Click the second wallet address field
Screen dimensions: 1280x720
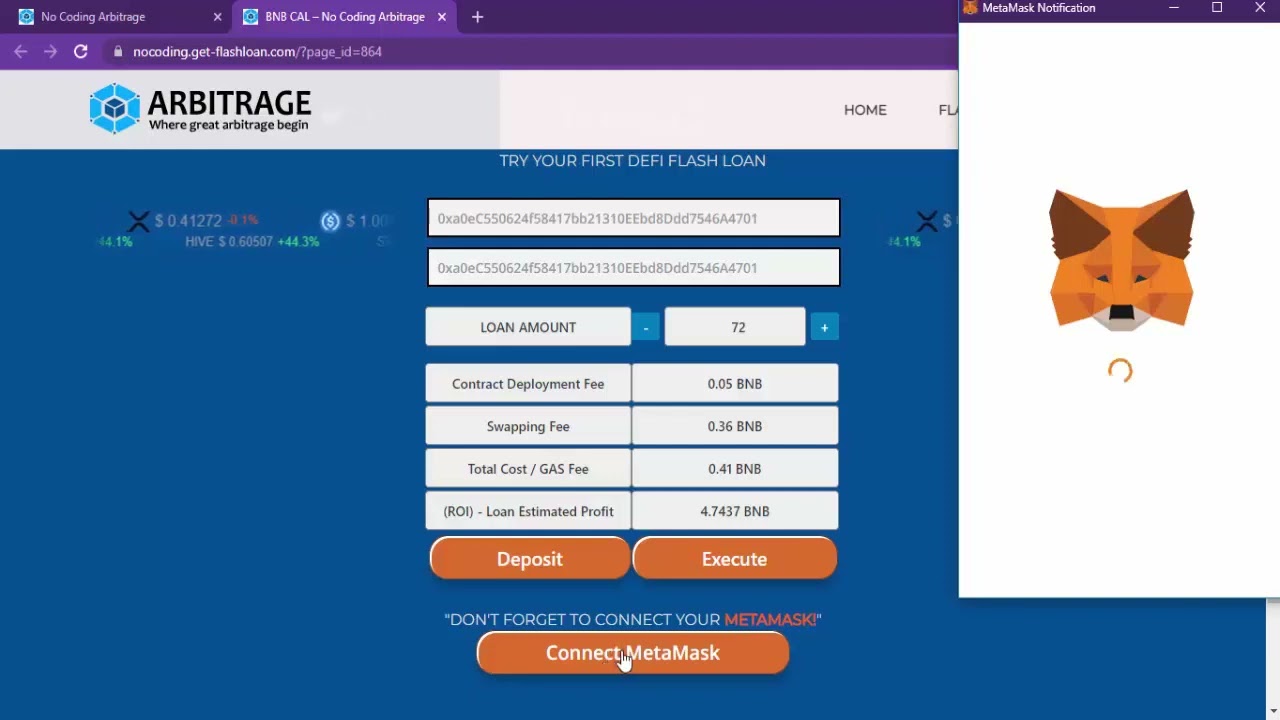coord(634,268)
